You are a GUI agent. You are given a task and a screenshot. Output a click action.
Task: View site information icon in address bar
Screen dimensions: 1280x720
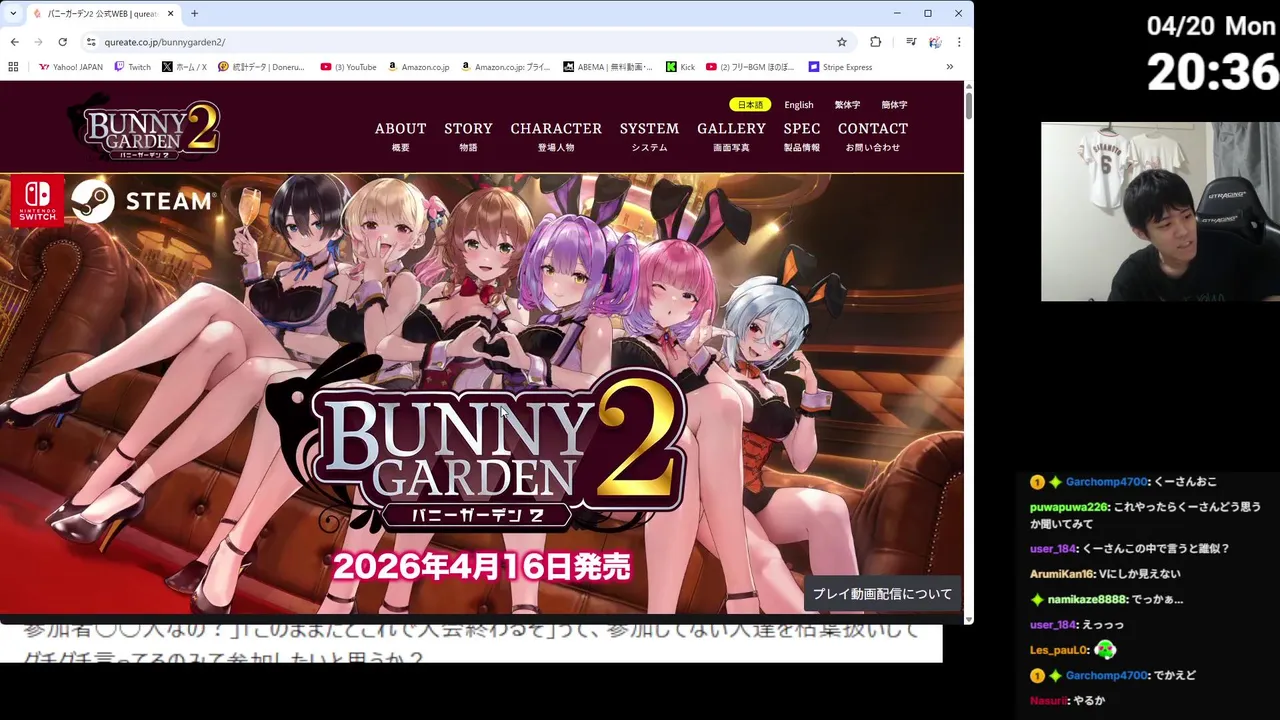tap(91, 42)
